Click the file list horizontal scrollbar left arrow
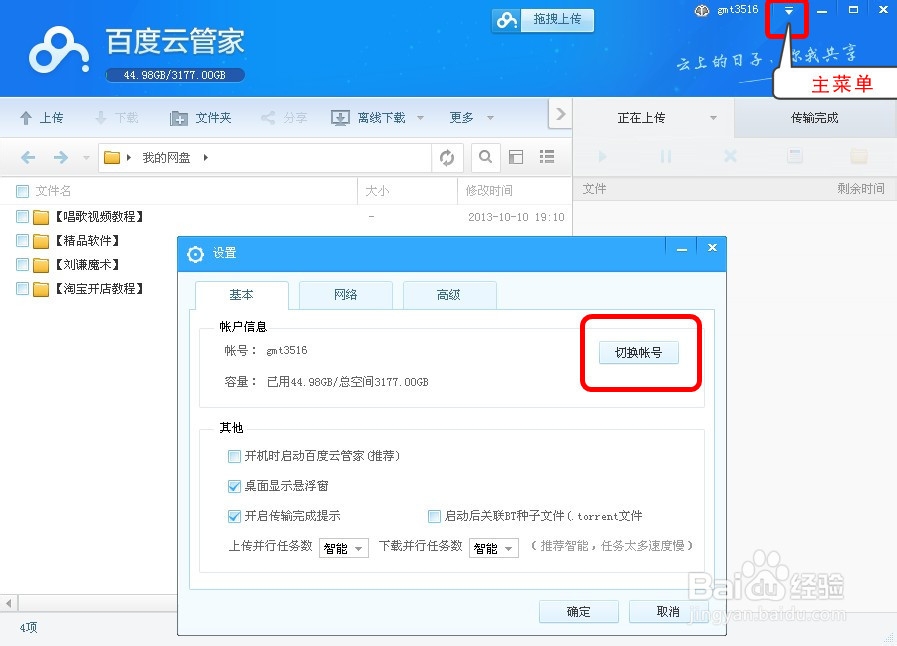 pos(9,603)
